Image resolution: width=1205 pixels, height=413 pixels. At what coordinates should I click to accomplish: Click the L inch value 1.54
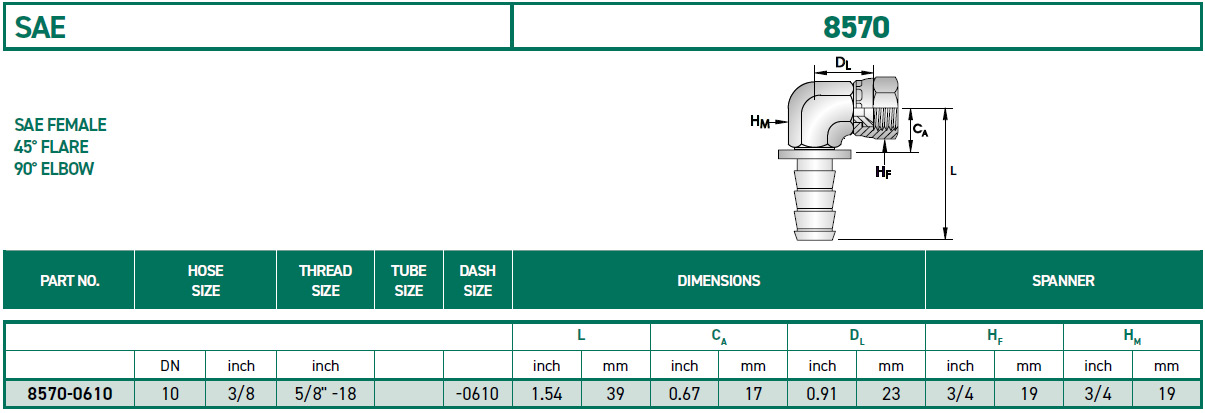[x=547, y=394]
